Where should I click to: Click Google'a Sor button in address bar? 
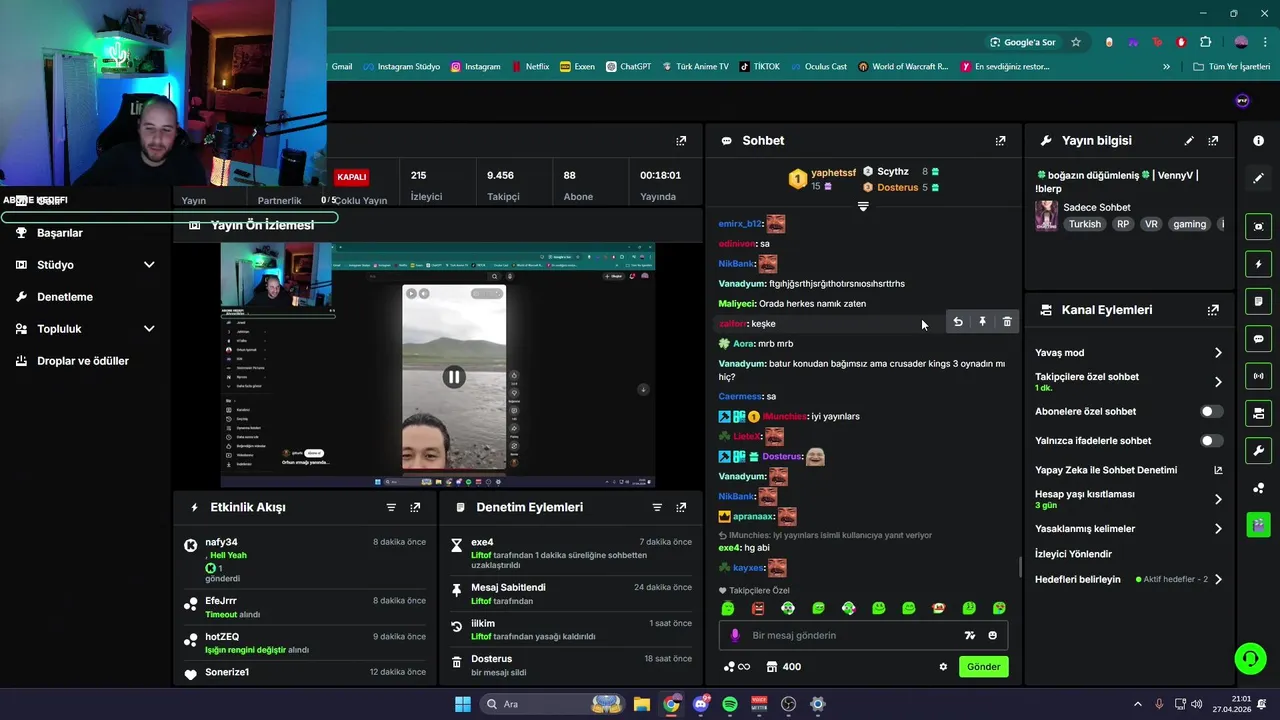tap(1023, 42)
